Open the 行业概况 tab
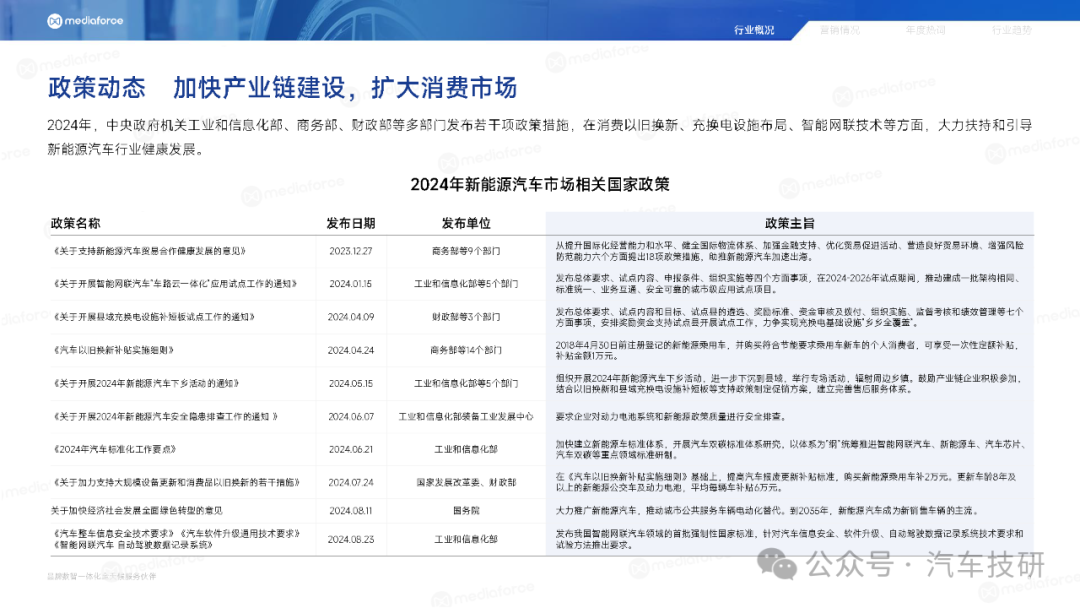The height and width of the screenshot is (608, 1080). click(754, 30)
